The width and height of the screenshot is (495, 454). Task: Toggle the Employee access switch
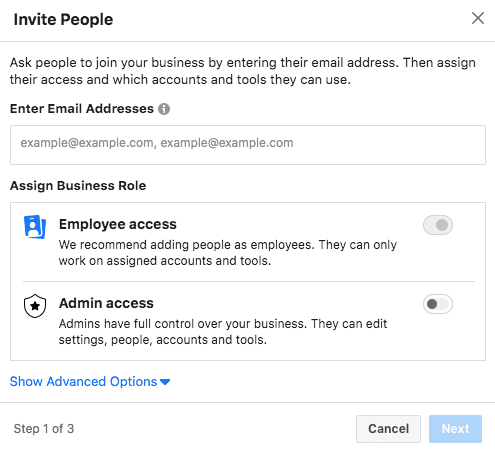click(x=438, y=225)
